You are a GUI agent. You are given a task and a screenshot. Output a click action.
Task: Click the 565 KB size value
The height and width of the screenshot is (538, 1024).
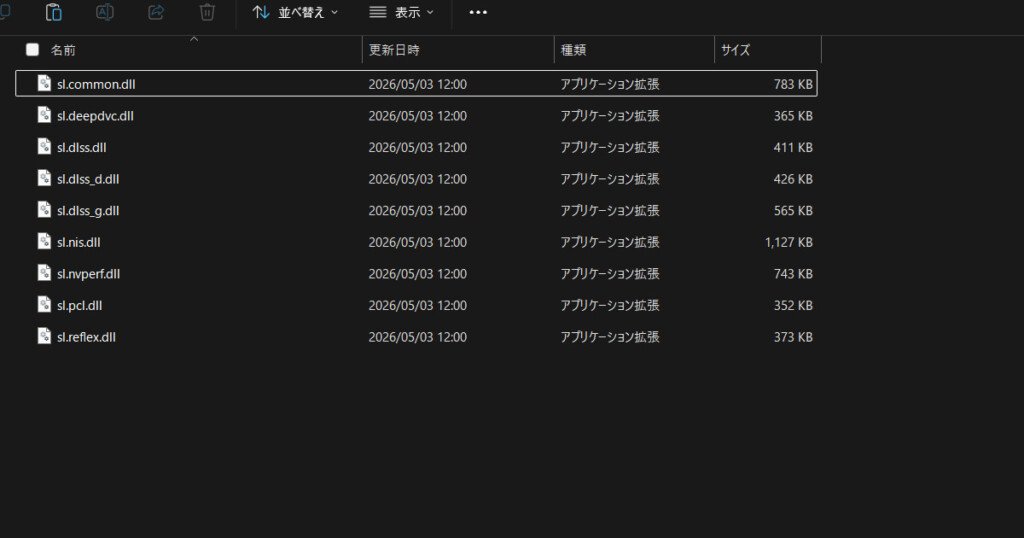(x=793, y=211)
